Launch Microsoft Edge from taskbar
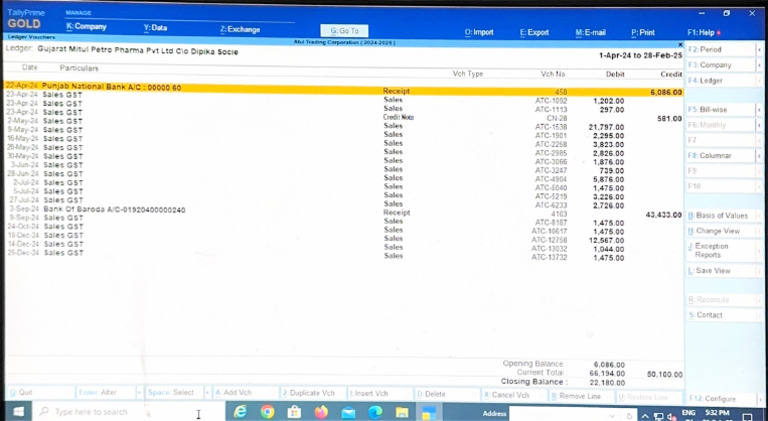 tap(242, 411)
